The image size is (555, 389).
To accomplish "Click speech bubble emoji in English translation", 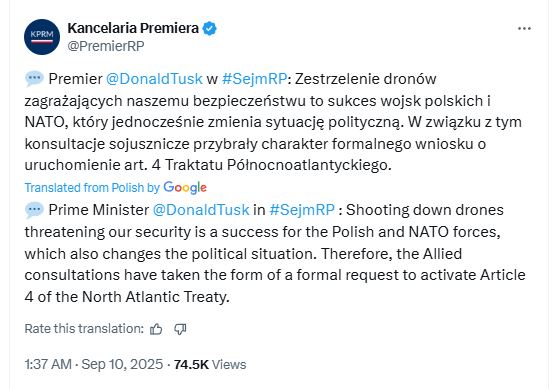I will point(34,210).
